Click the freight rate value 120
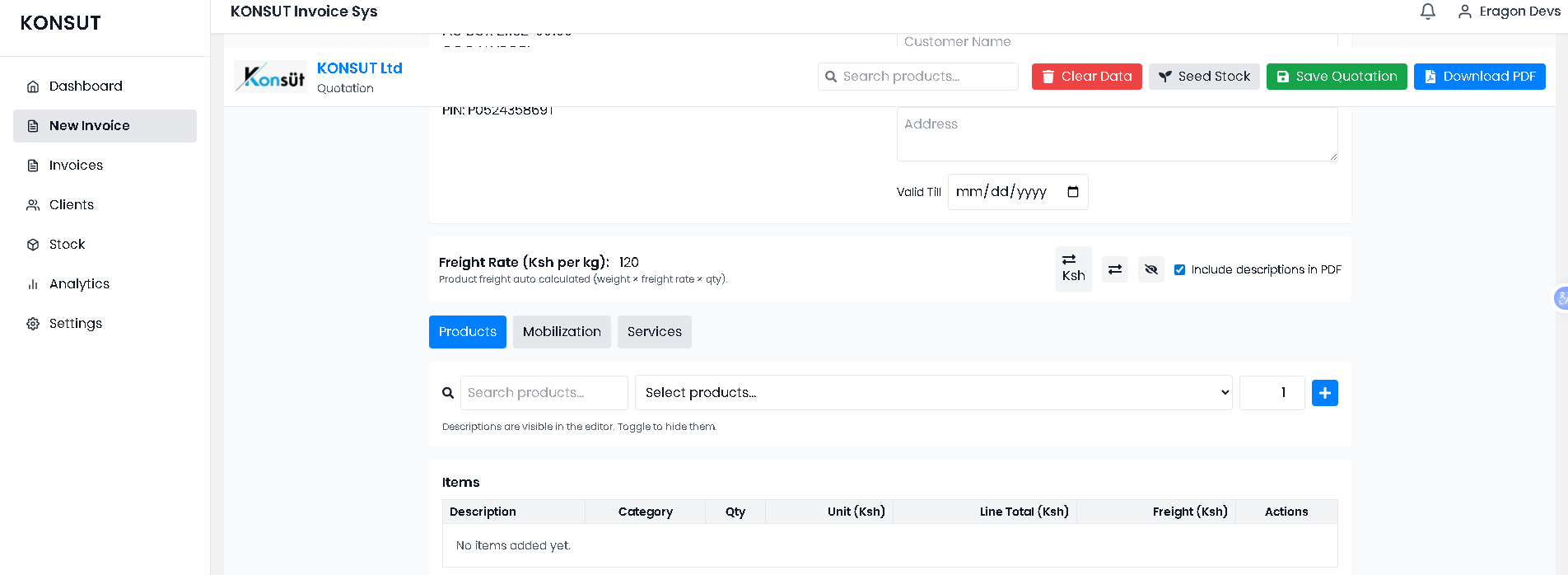 click(x=629, y=262)
